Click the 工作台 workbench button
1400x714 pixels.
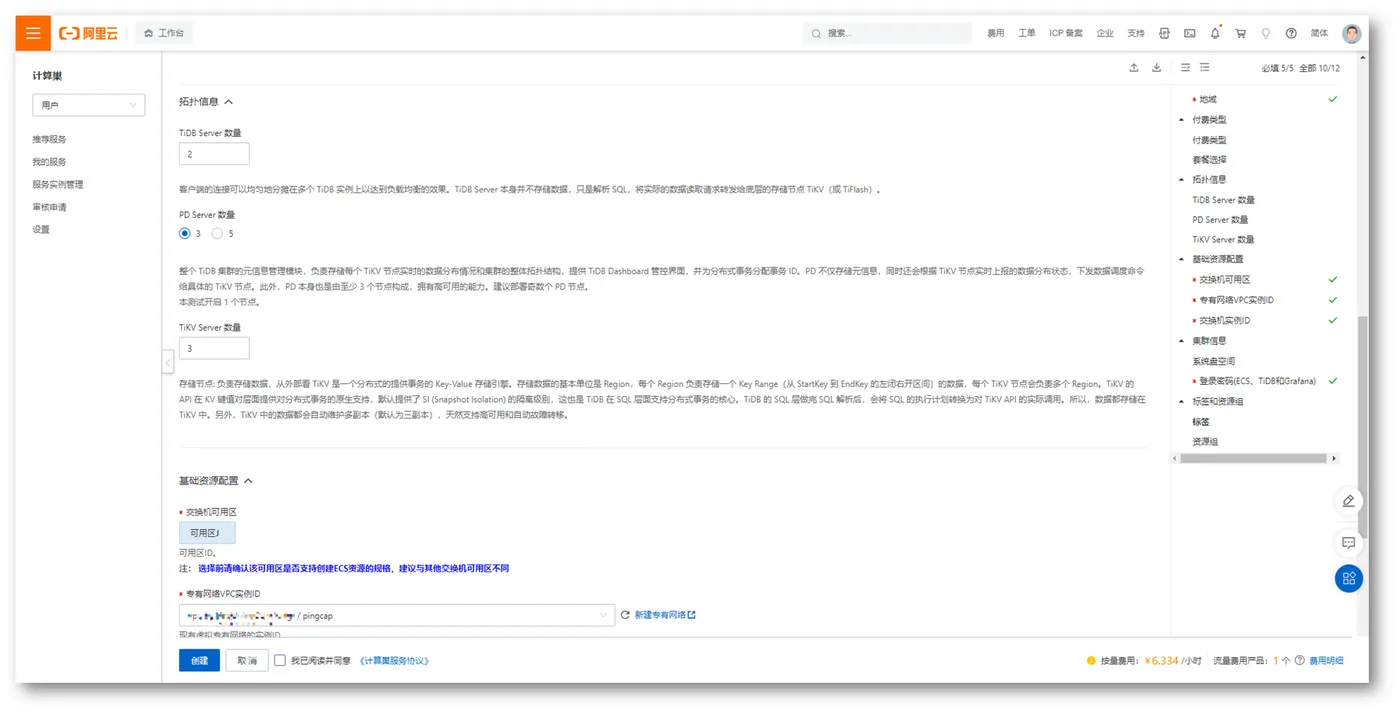164,33
